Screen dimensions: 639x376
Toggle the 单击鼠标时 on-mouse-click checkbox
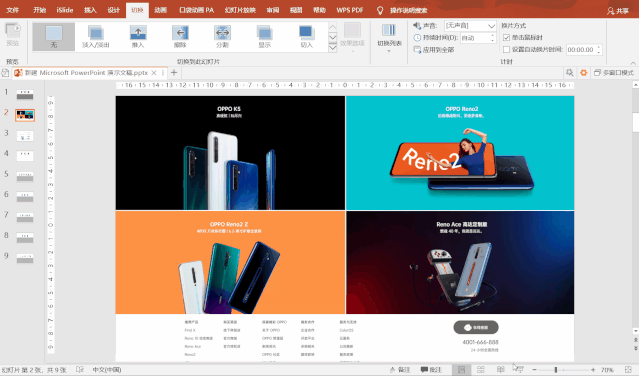[507, 37]
